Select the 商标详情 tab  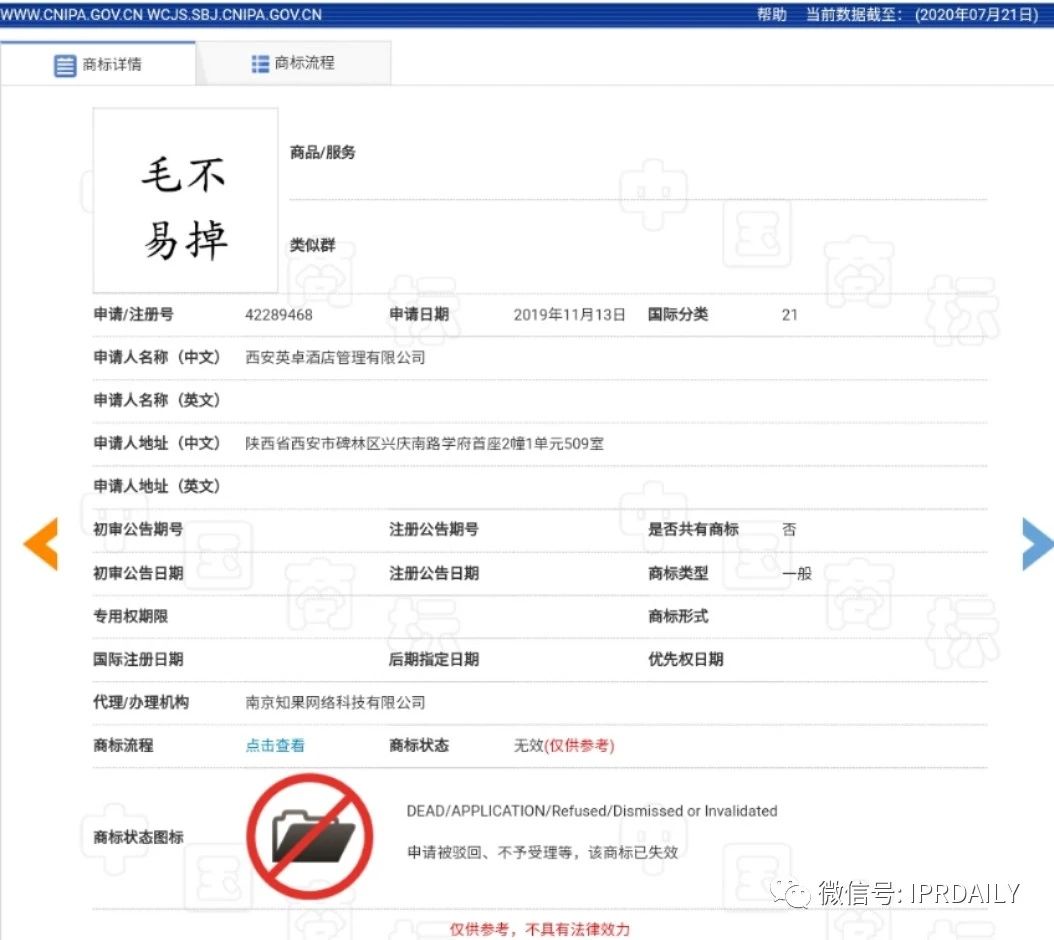[x=110, y=62]
